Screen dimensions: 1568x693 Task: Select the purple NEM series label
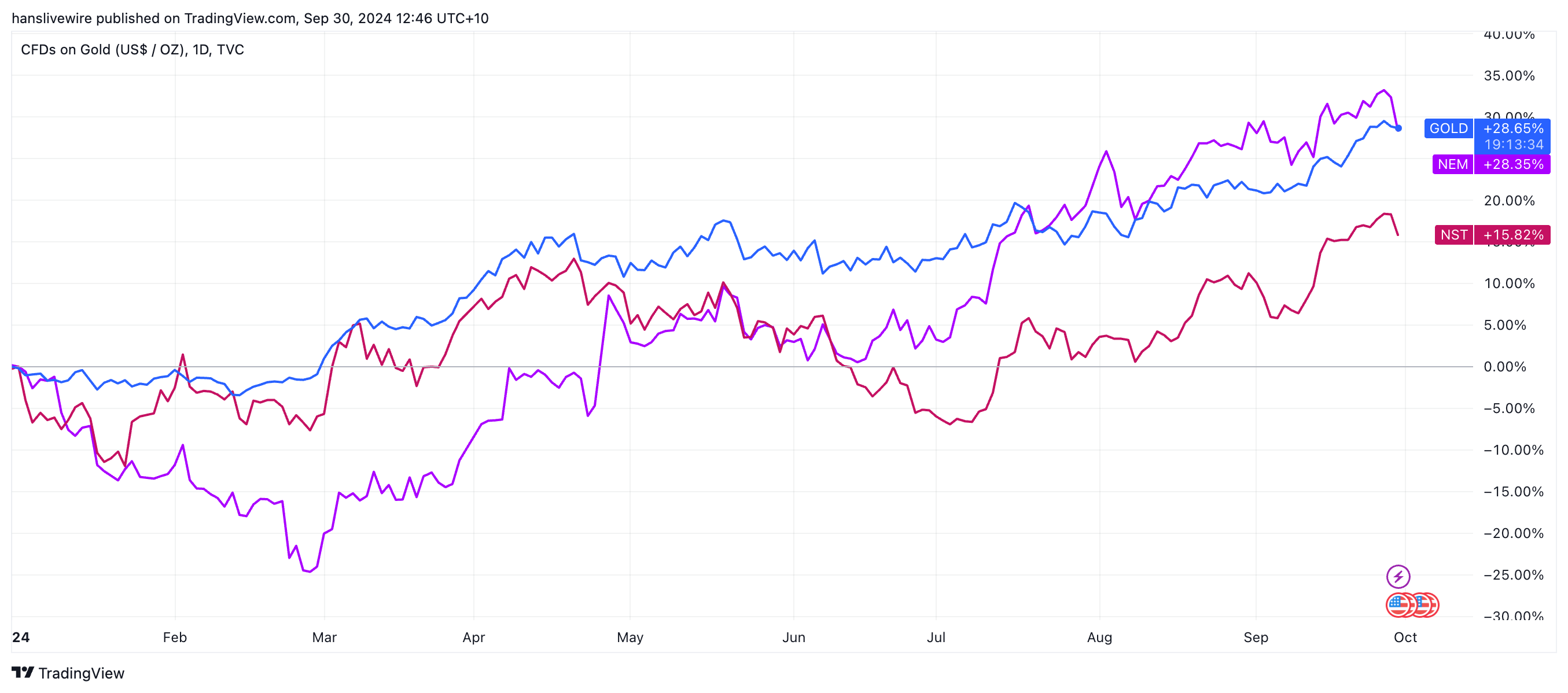pos(1452,164)
